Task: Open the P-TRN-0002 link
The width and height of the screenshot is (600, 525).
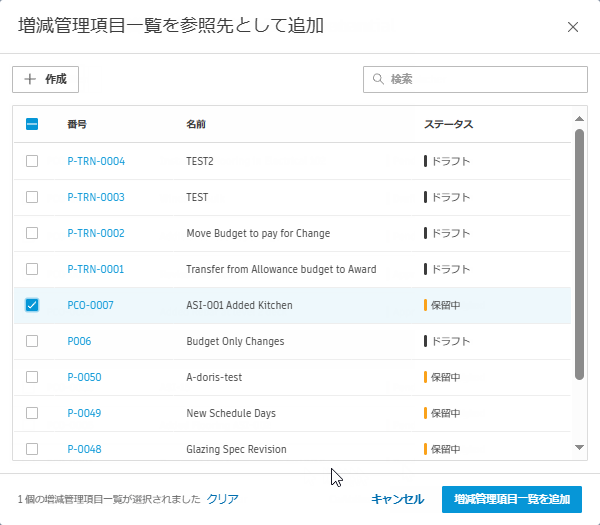Action: click(x=96, y=233)
